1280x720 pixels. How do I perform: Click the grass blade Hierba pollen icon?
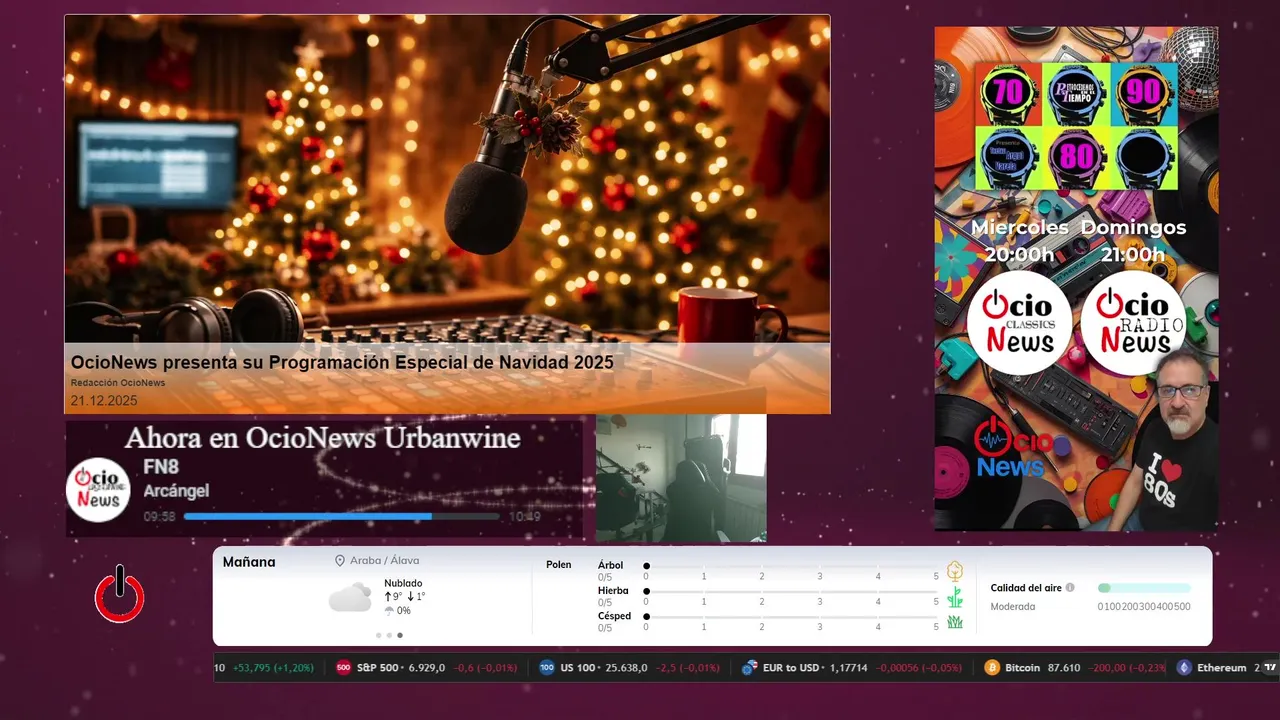point(955,597)
